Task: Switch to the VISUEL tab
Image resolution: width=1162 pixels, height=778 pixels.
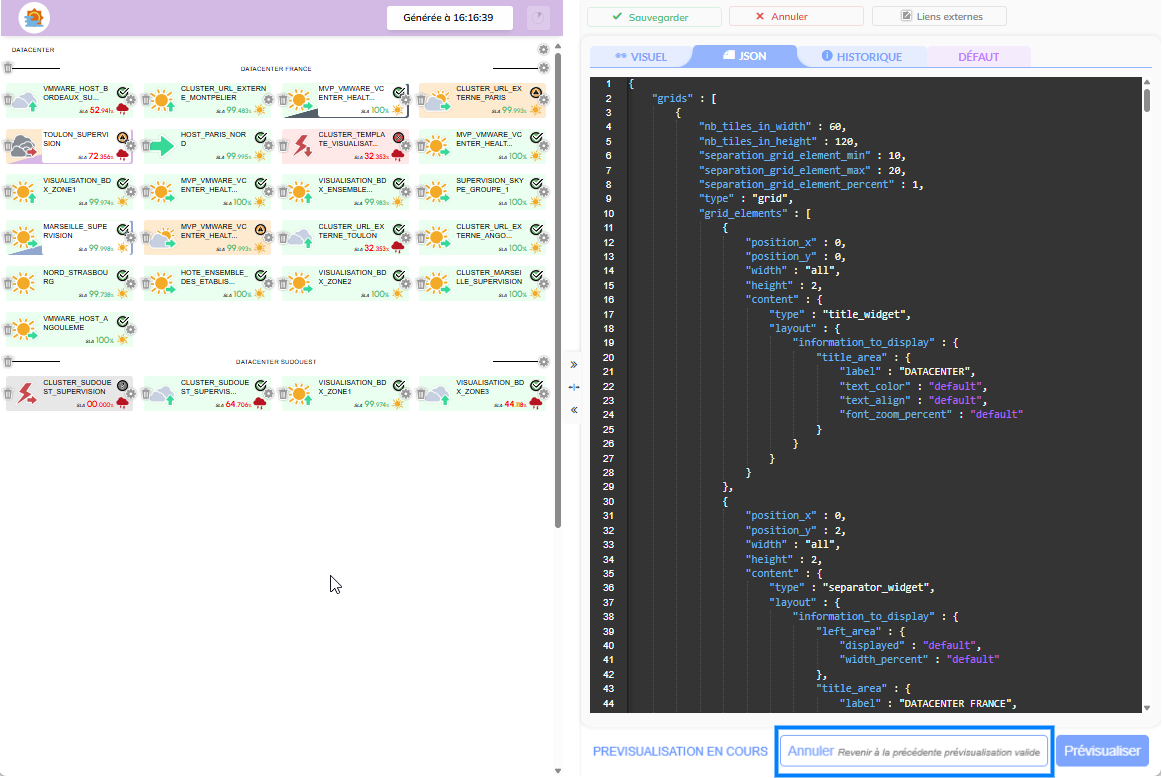Action: (641, 57)
